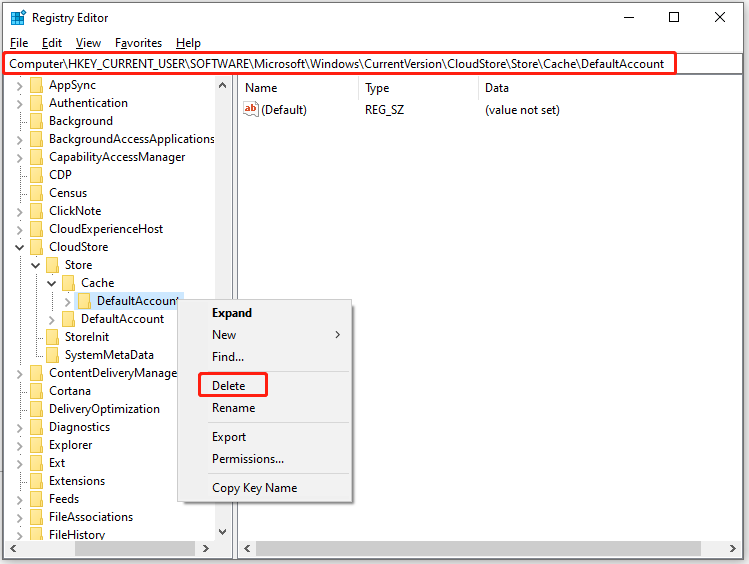Image resolution: width=749 pixels, height=564 pixels.
Task: Click the SystemMetaData folder icon
Action: 53,355
